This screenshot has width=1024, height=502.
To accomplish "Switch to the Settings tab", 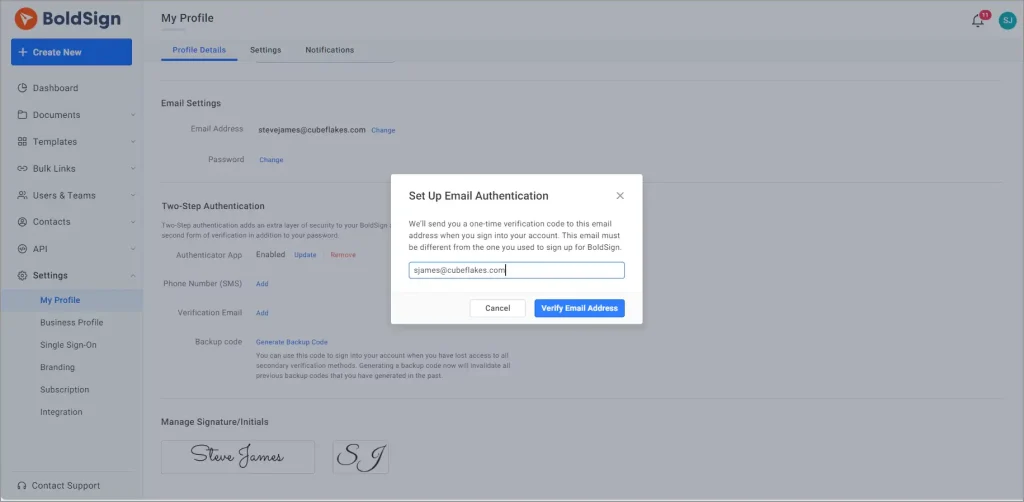I will [x=265, y=50].
